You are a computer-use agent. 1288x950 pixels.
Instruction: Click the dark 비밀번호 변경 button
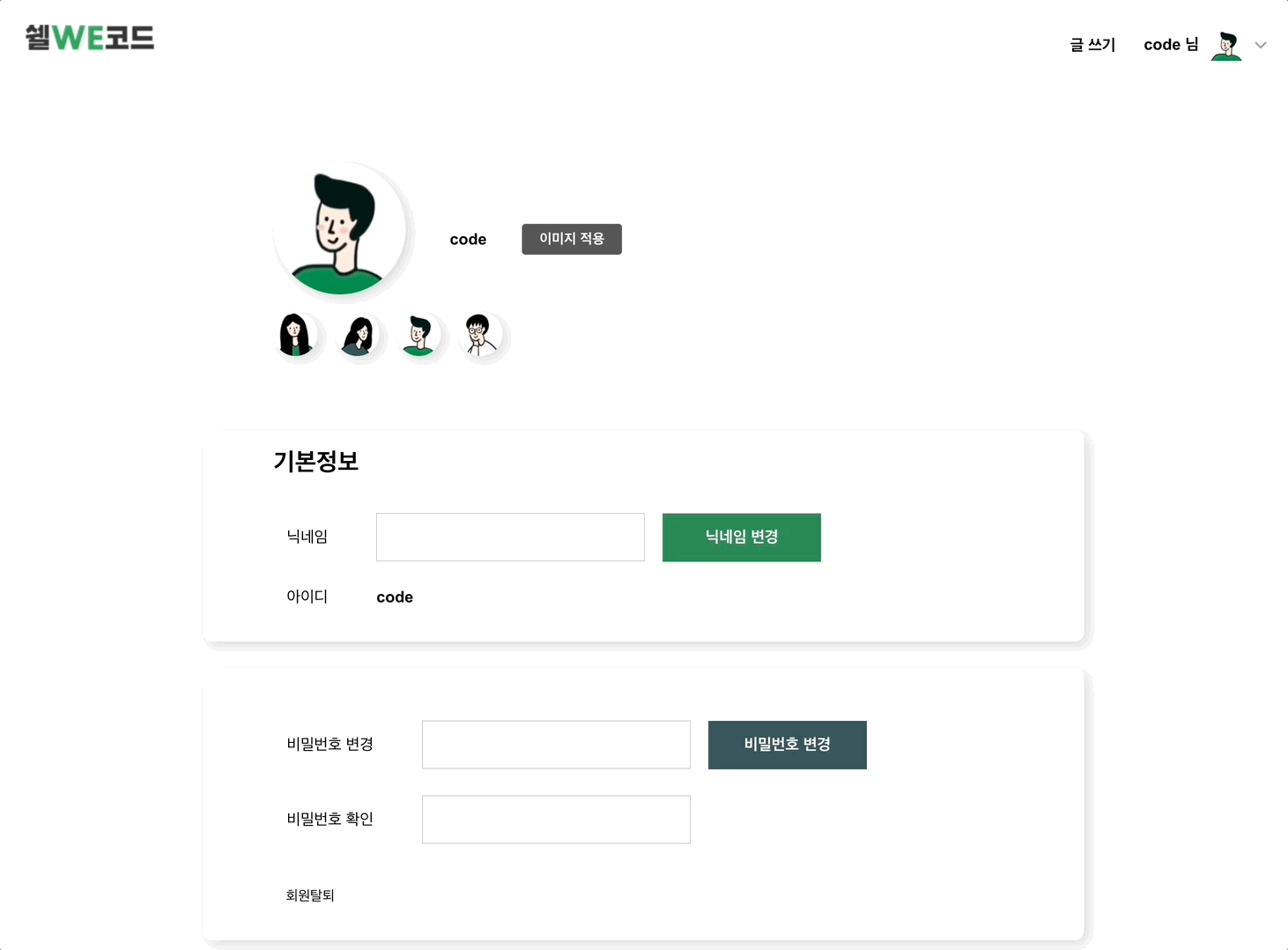point(788,745)
